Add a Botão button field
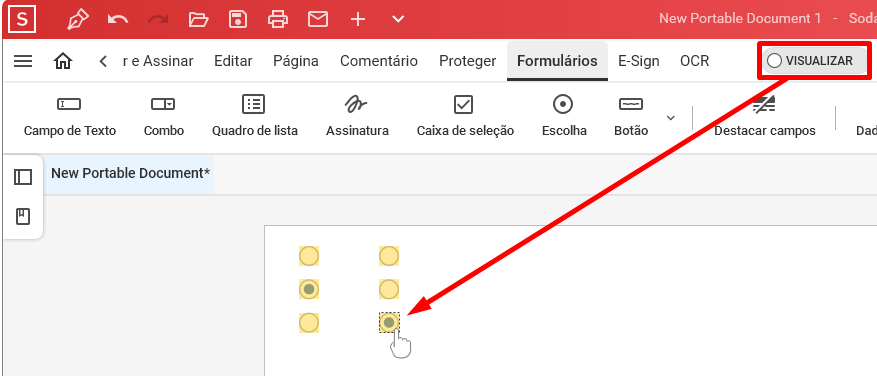877x376 pixels. click(x=631, y=116)
